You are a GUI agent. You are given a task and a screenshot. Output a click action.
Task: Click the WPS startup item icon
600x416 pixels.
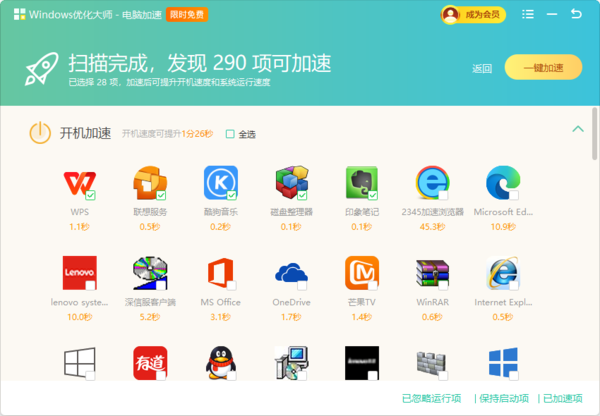tap(79, 183)
